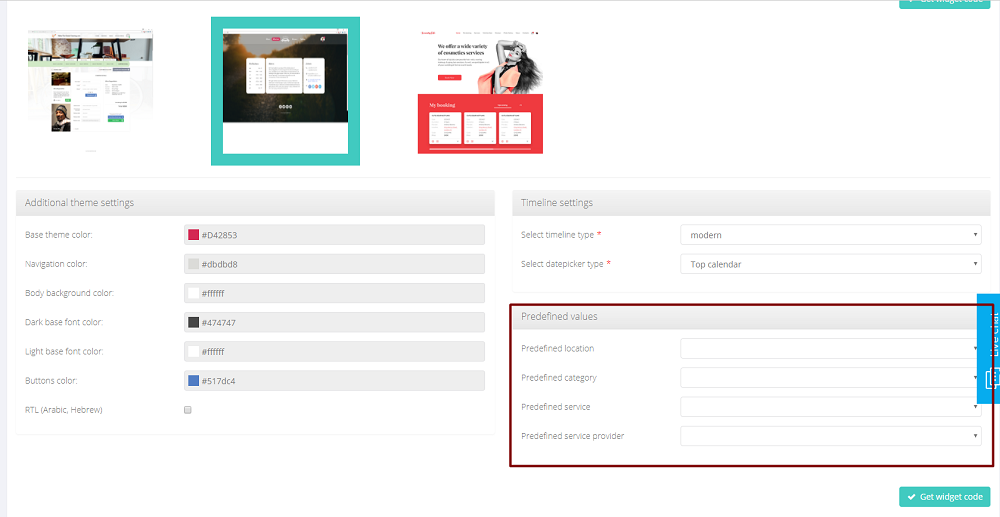Click the Buttons color blue swatch
1000x517 pixels.
[194, 381]
